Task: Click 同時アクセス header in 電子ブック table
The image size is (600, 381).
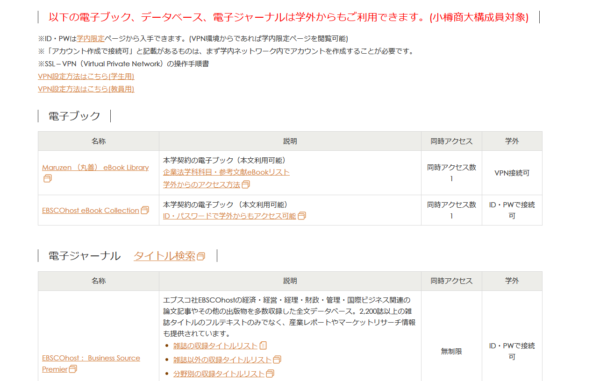Action: tap(452, 141)
